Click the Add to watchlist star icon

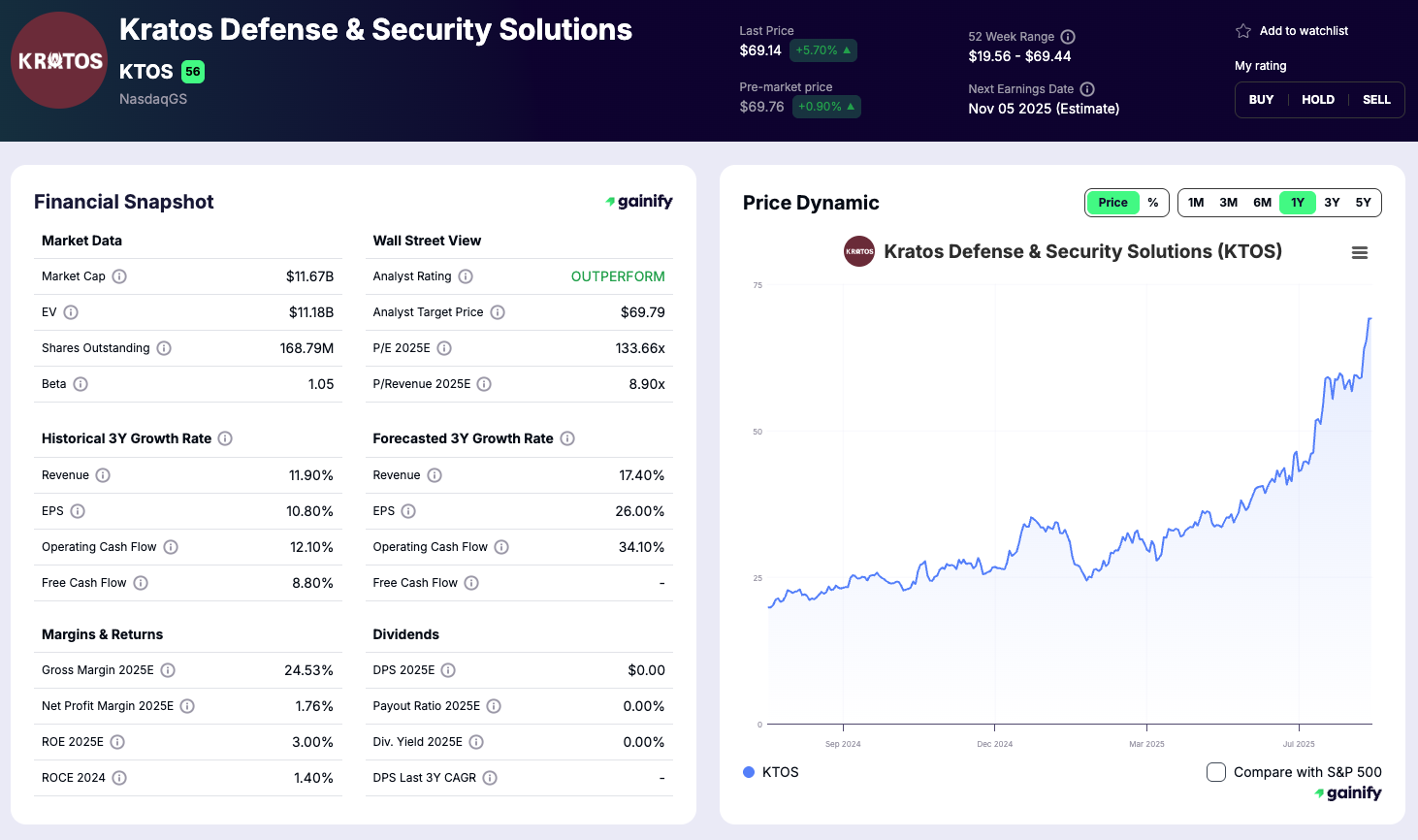(1243, 31)
